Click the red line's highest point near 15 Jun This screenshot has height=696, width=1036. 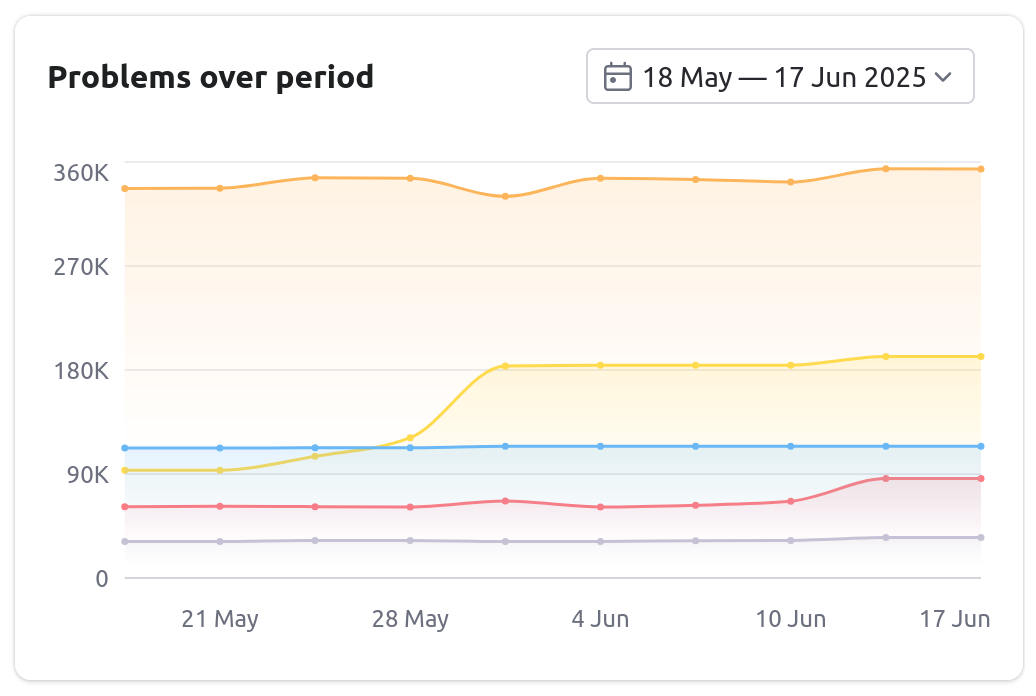click(885, 480)
